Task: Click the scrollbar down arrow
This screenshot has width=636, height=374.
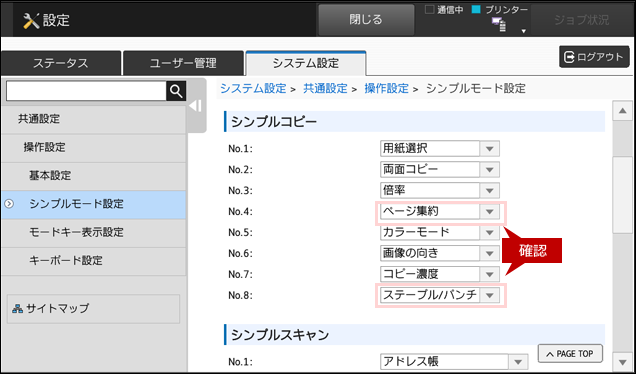Action: click(623, 361)
